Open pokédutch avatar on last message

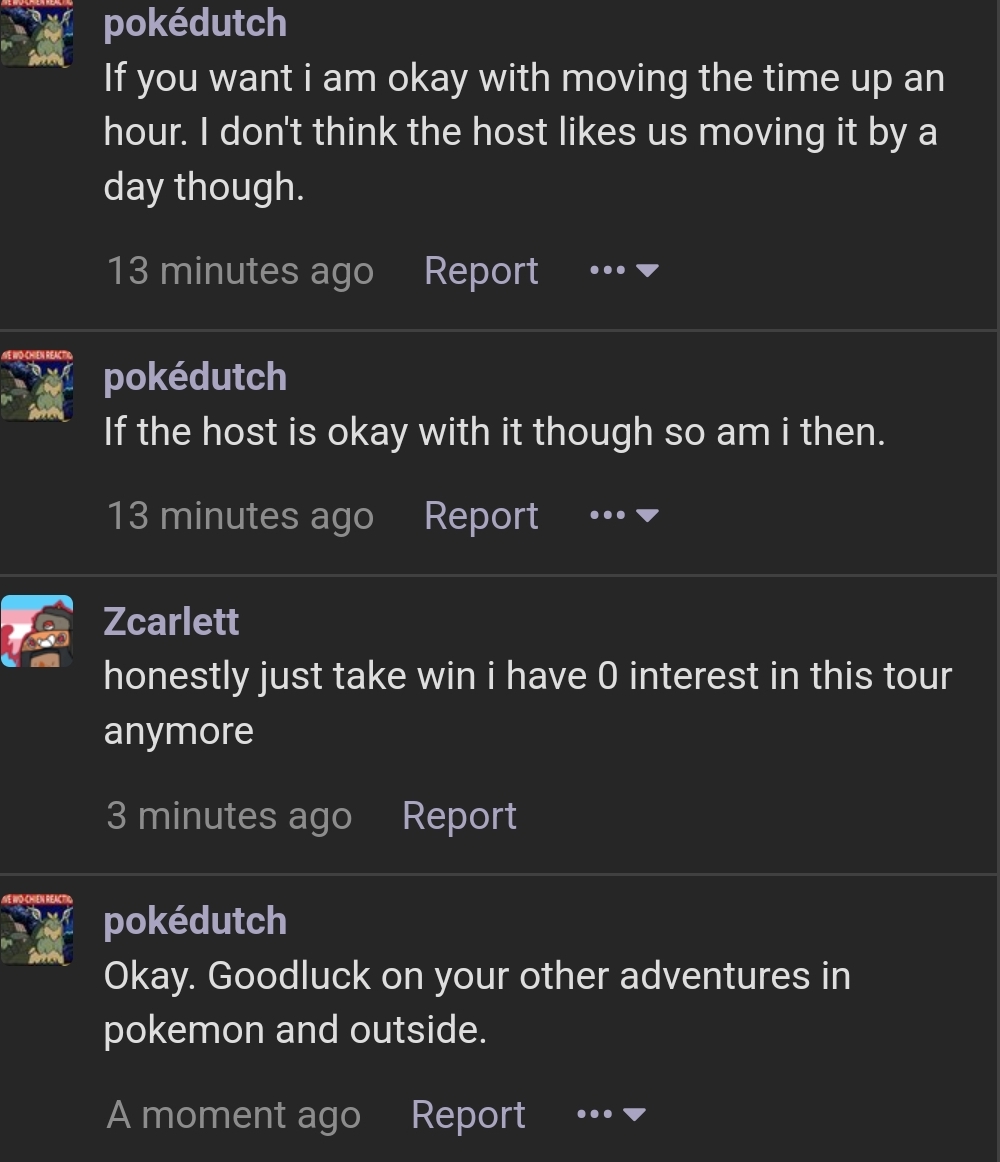[36, 929]
